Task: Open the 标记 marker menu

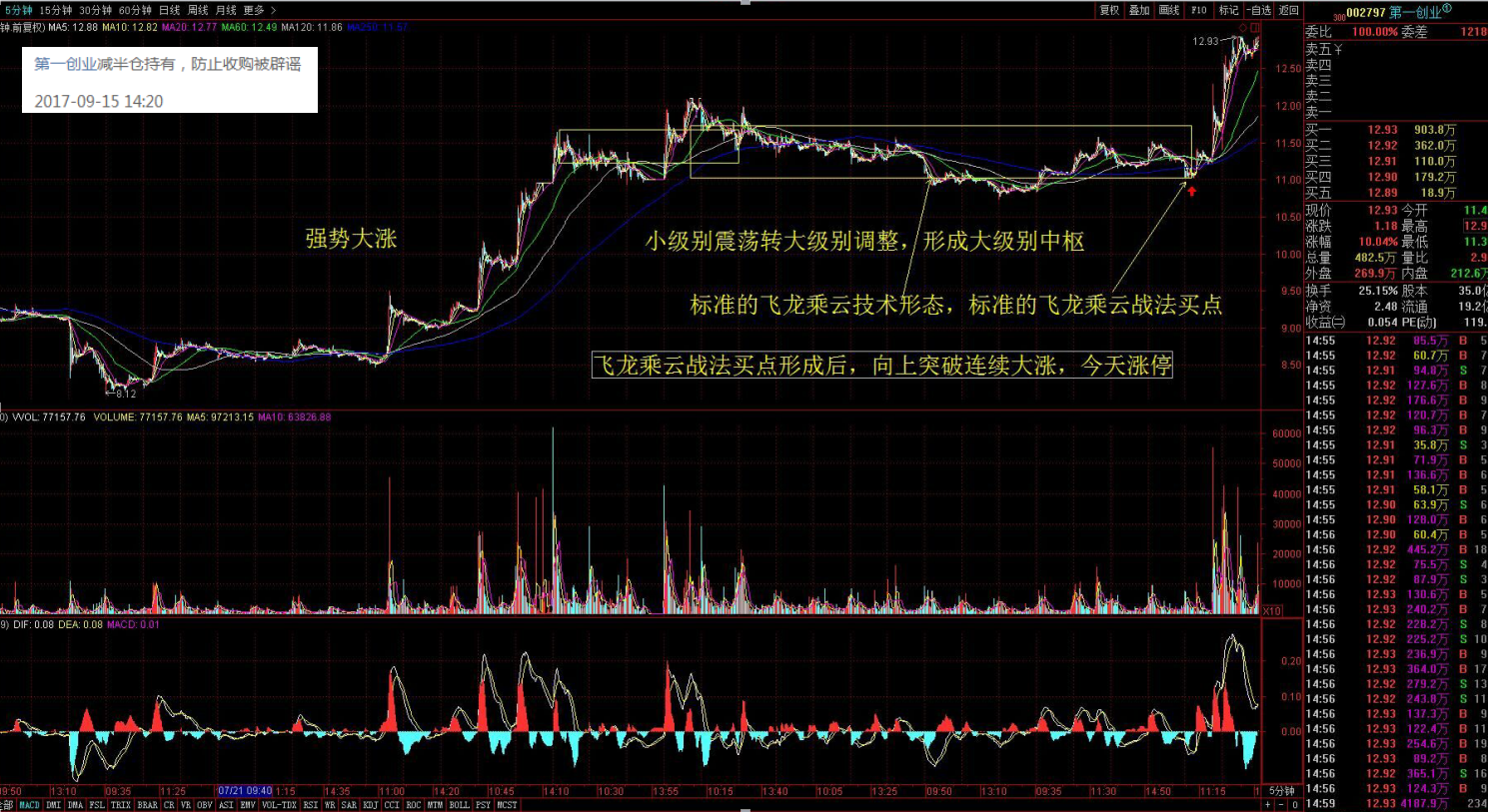Action: [1228, 10]
